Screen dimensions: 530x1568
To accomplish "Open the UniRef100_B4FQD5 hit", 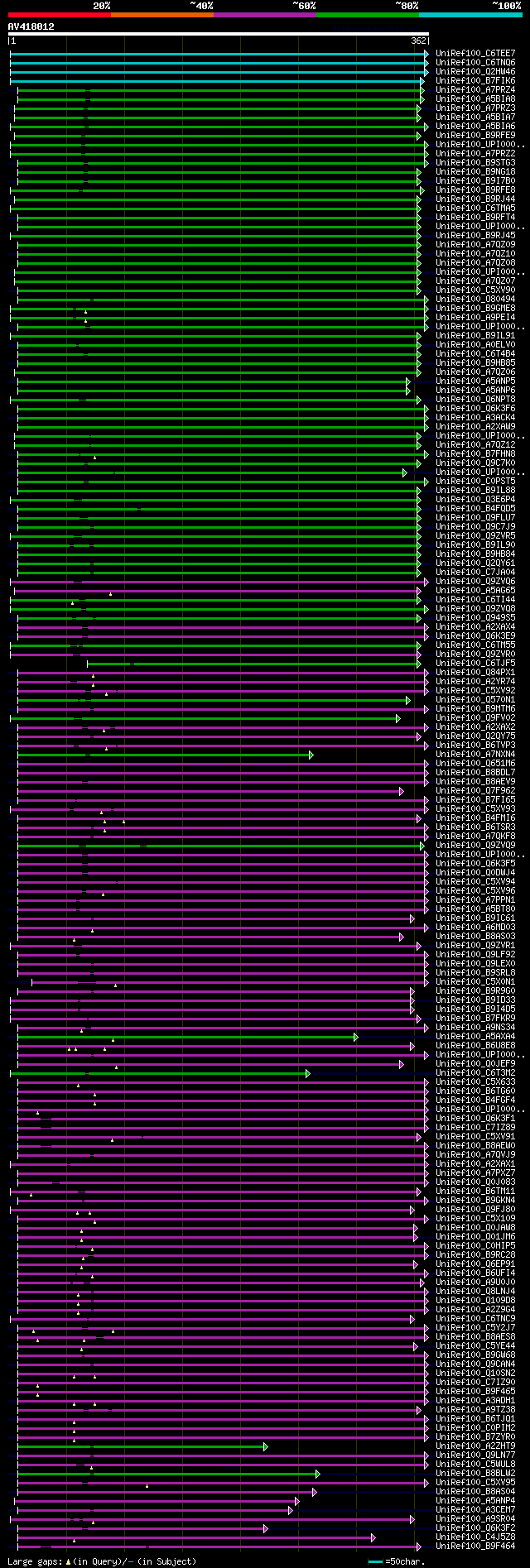I will pyautogui.click(x=475, y=509).
